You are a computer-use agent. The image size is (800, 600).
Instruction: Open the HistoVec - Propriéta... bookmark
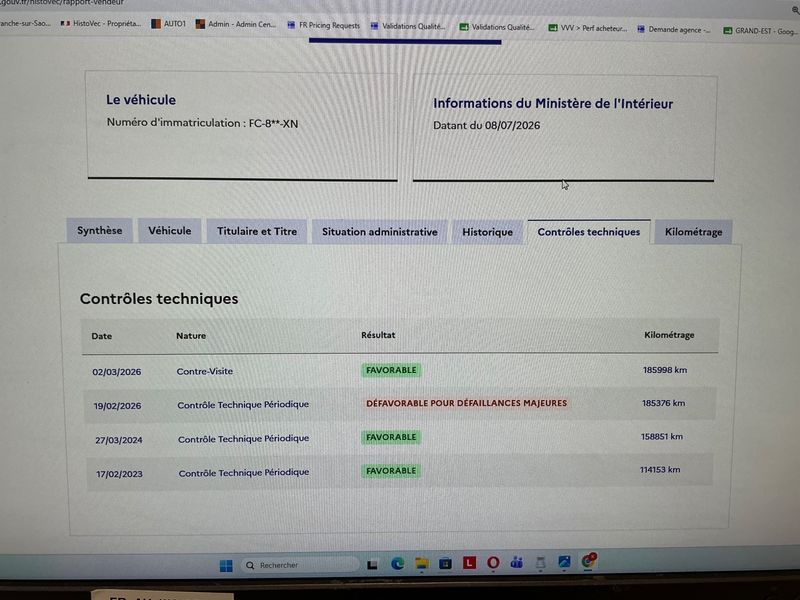tap(101, 23)
